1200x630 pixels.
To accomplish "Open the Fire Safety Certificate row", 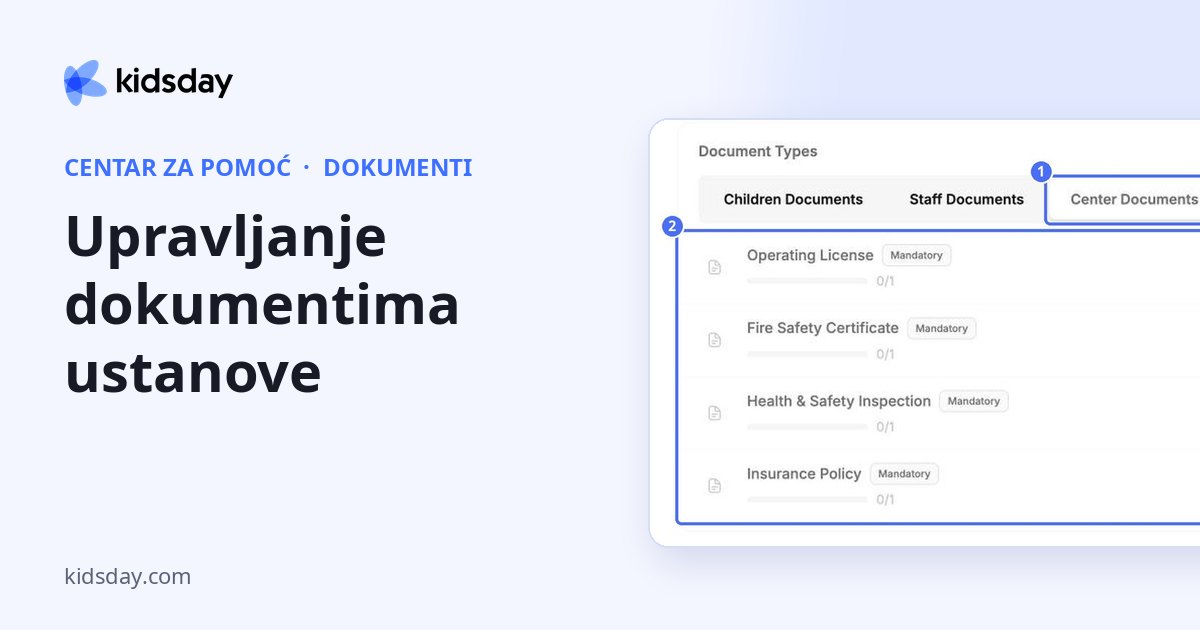I will point(940,340).
